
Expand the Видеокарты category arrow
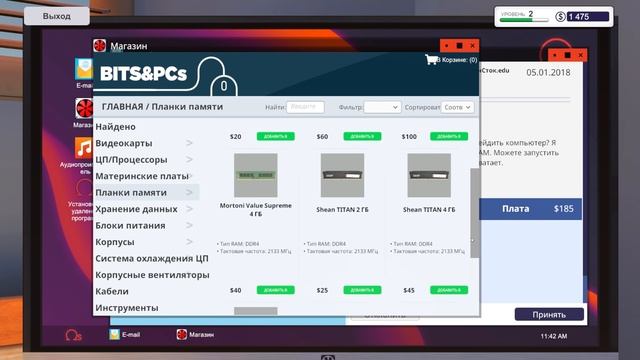pyautogui.click(x=189, y=143)
